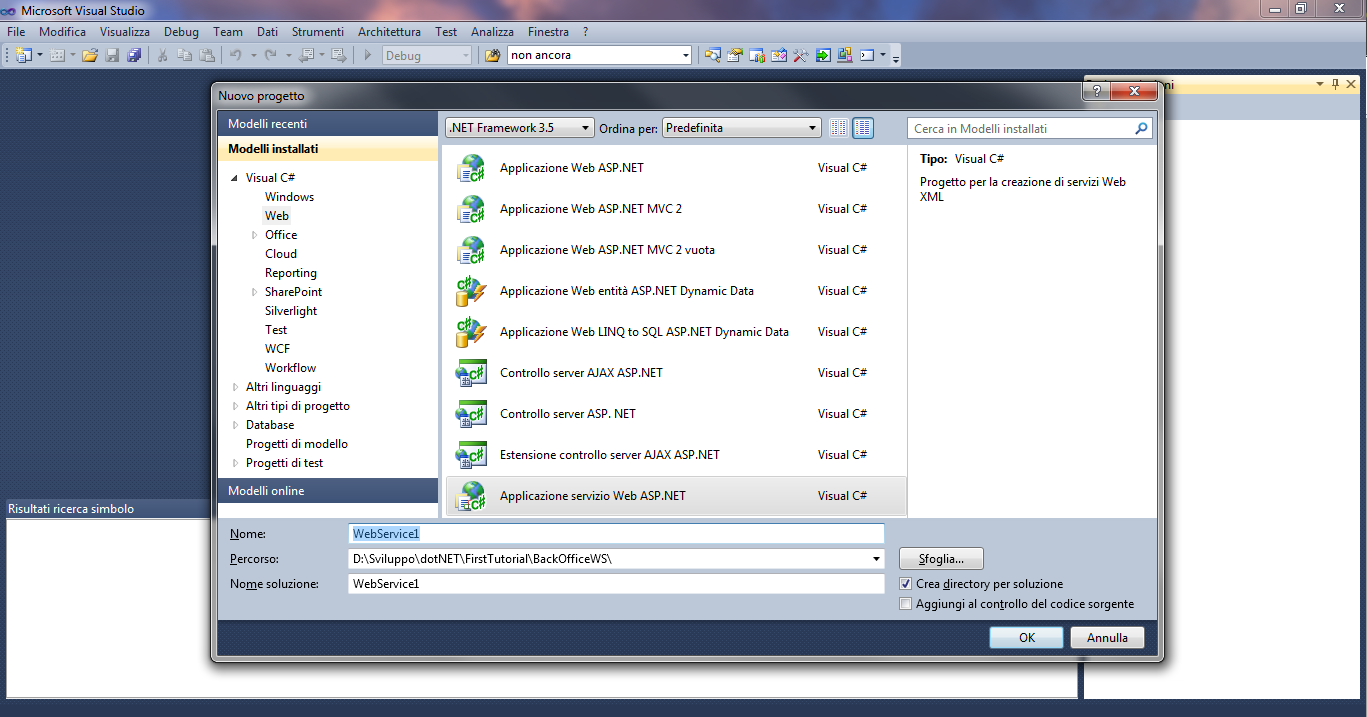This screenshot has width=1367, height=717.
Task: Click the help question mark in the dialog title bar
Action: tap(1097, 91)
